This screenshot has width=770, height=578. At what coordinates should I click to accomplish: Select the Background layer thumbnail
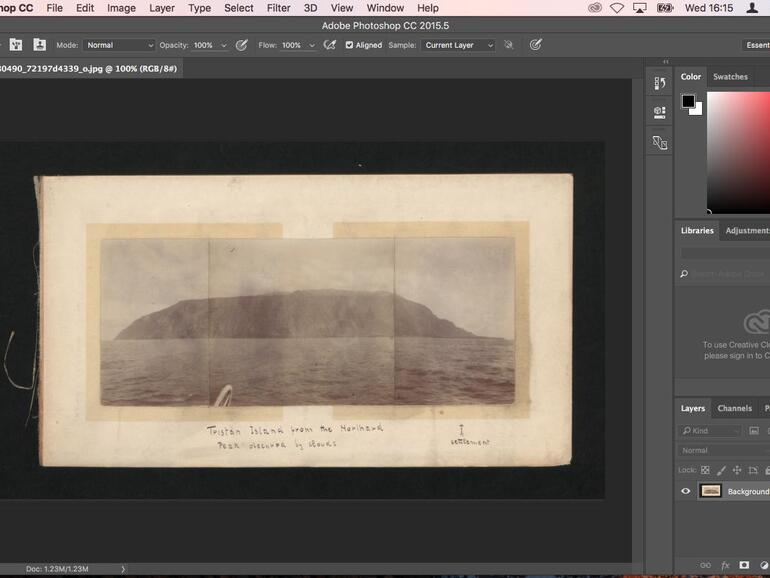tap(710, 491)
